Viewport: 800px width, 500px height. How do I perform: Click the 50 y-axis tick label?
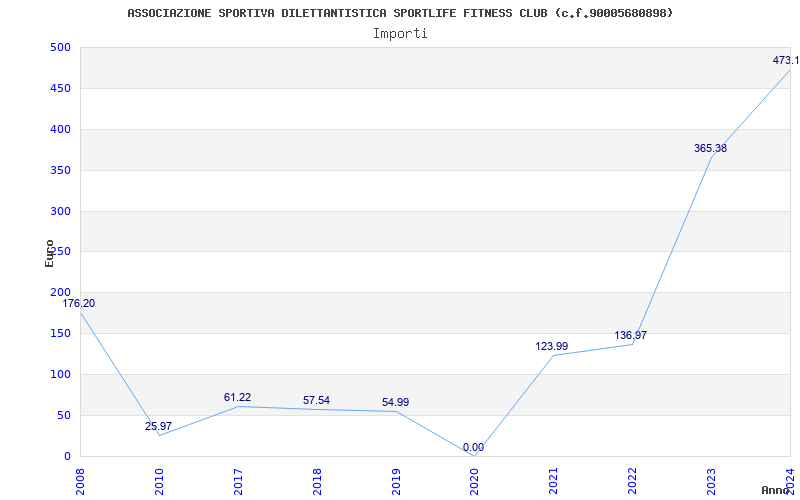coord(63,415)
